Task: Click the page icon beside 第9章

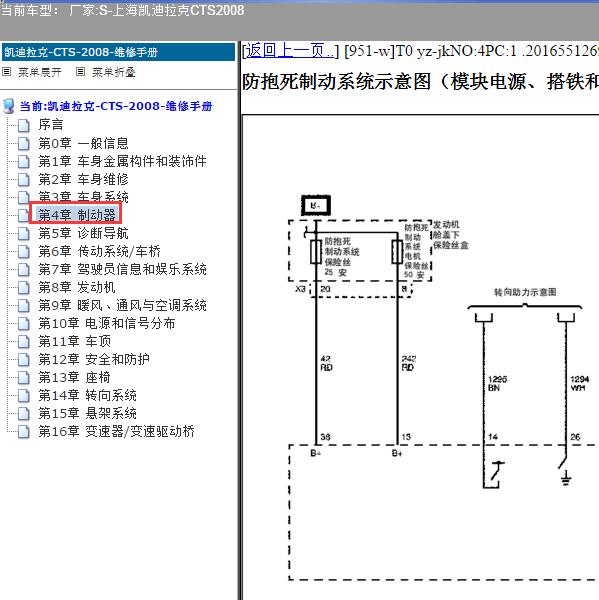Action: point(24,305)
